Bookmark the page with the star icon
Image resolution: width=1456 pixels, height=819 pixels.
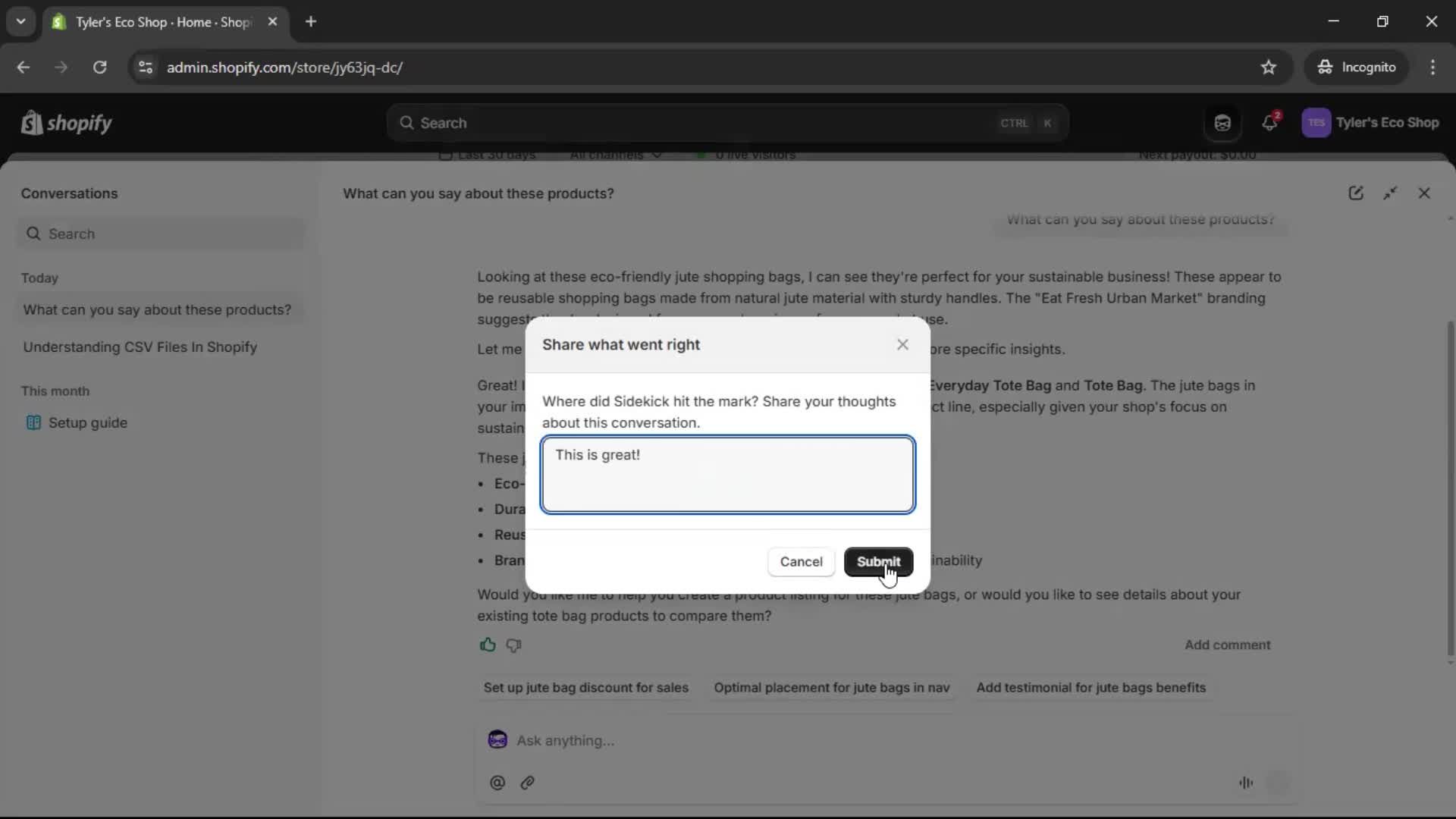click(x=1268, y=67)
